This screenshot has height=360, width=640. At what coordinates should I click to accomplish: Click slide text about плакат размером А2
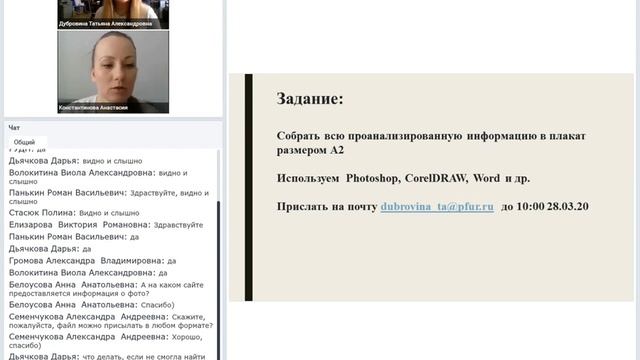point(431,143)
